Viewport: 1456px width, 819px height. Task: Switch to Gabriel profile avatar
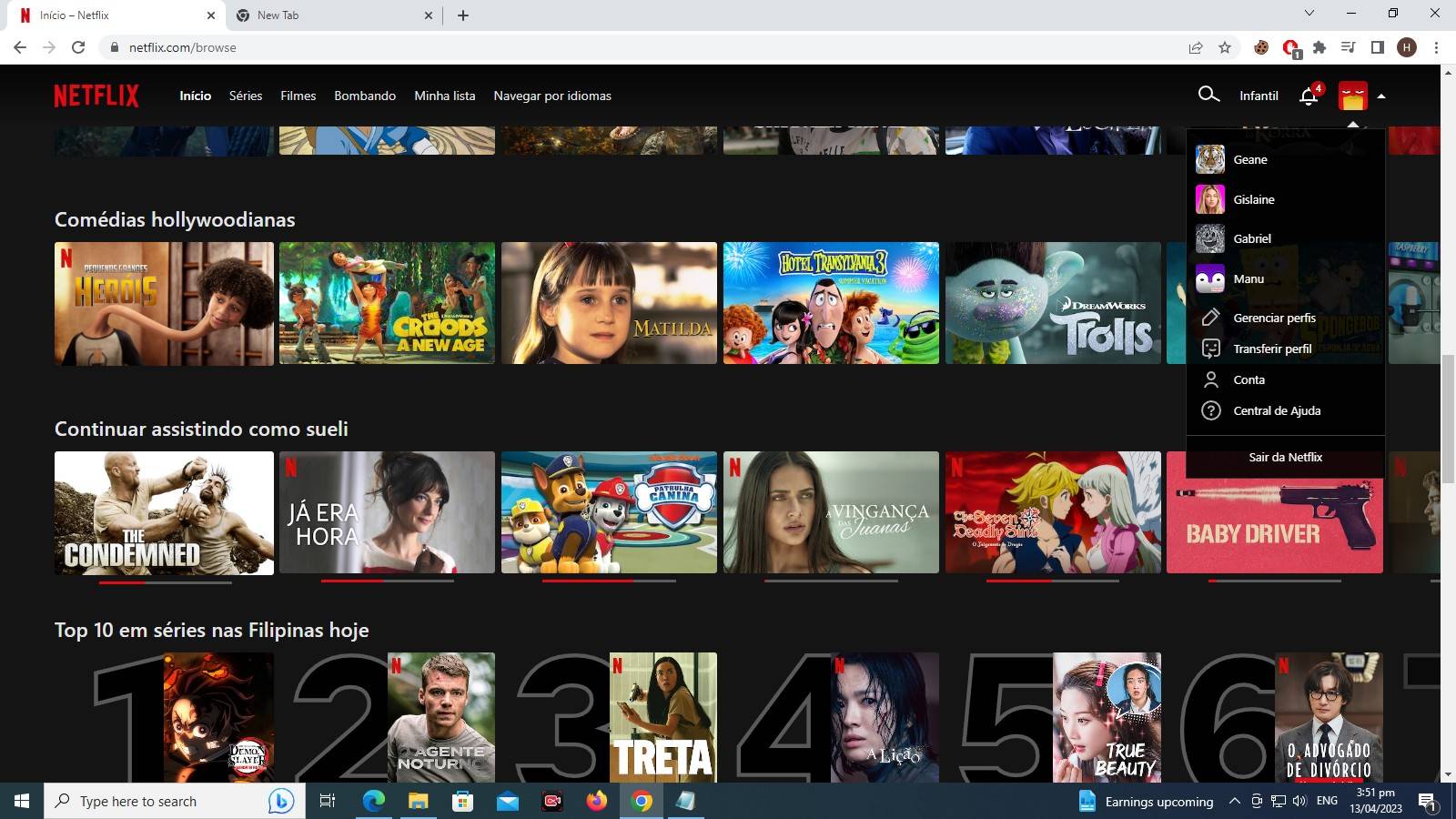coord(1210,238)
